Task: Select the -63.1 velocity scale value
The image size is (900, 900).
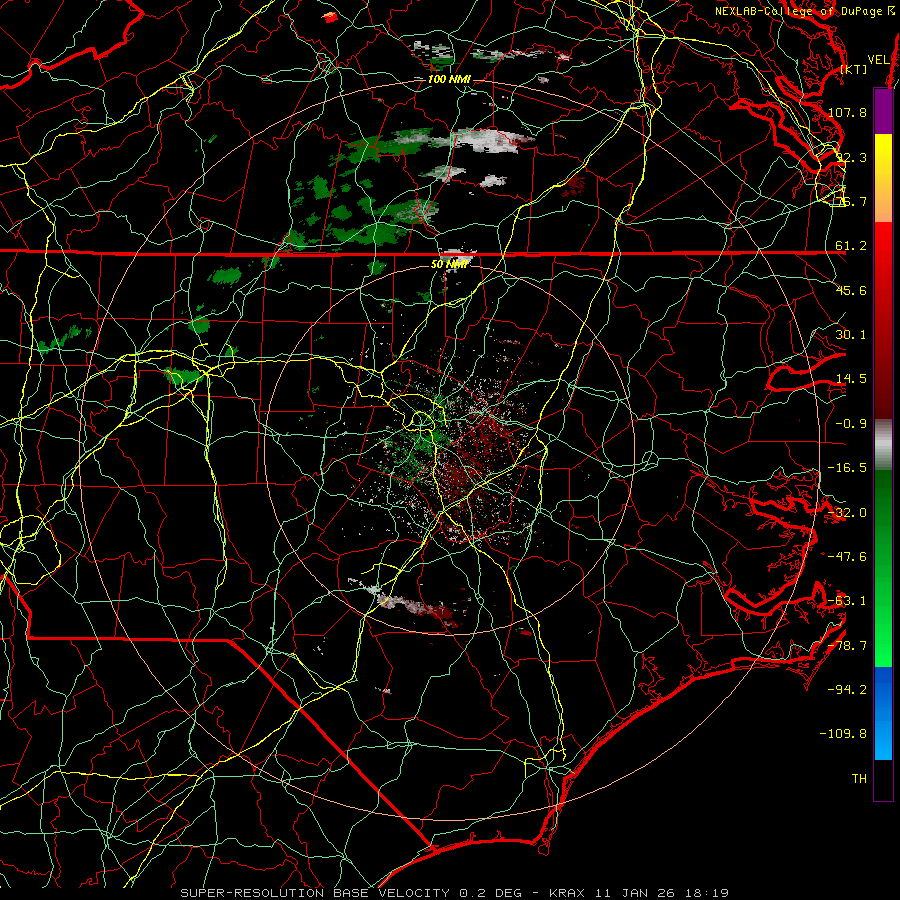Action: click(847, 601)
